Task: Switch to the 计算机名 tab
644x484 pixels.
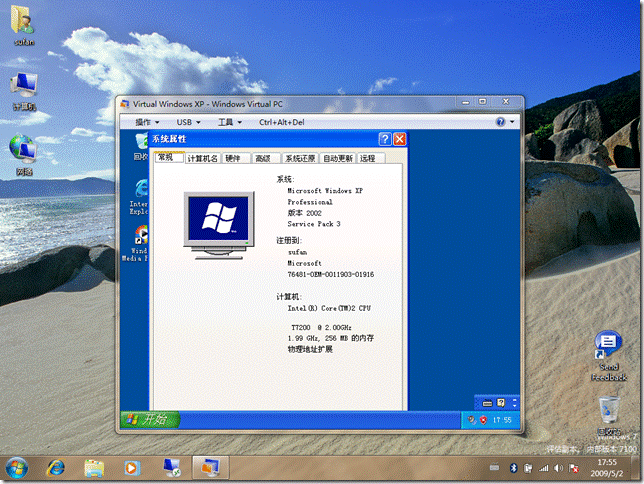Action: click(202, 159)
